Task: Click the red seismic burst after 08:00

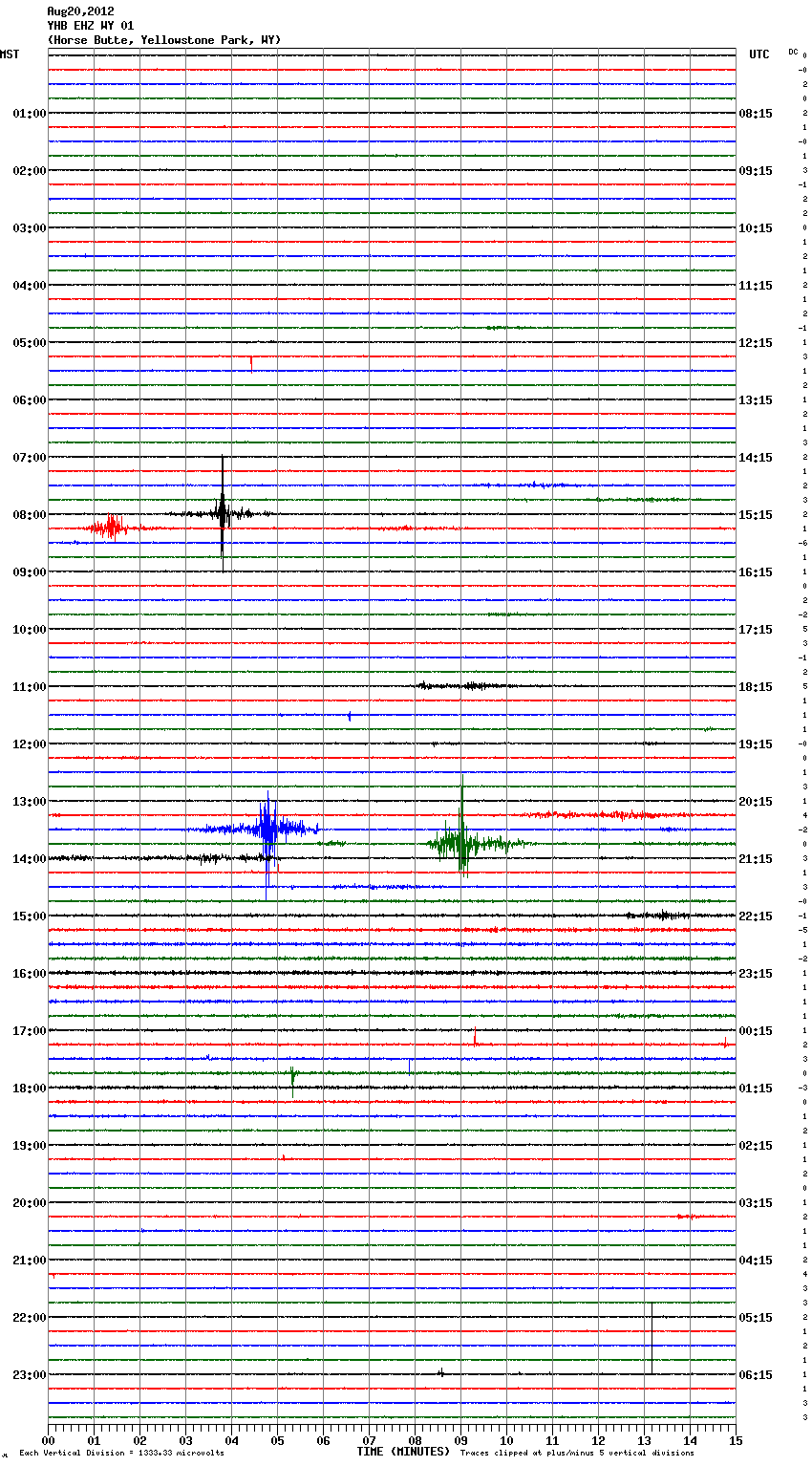Action: [112, 527]
